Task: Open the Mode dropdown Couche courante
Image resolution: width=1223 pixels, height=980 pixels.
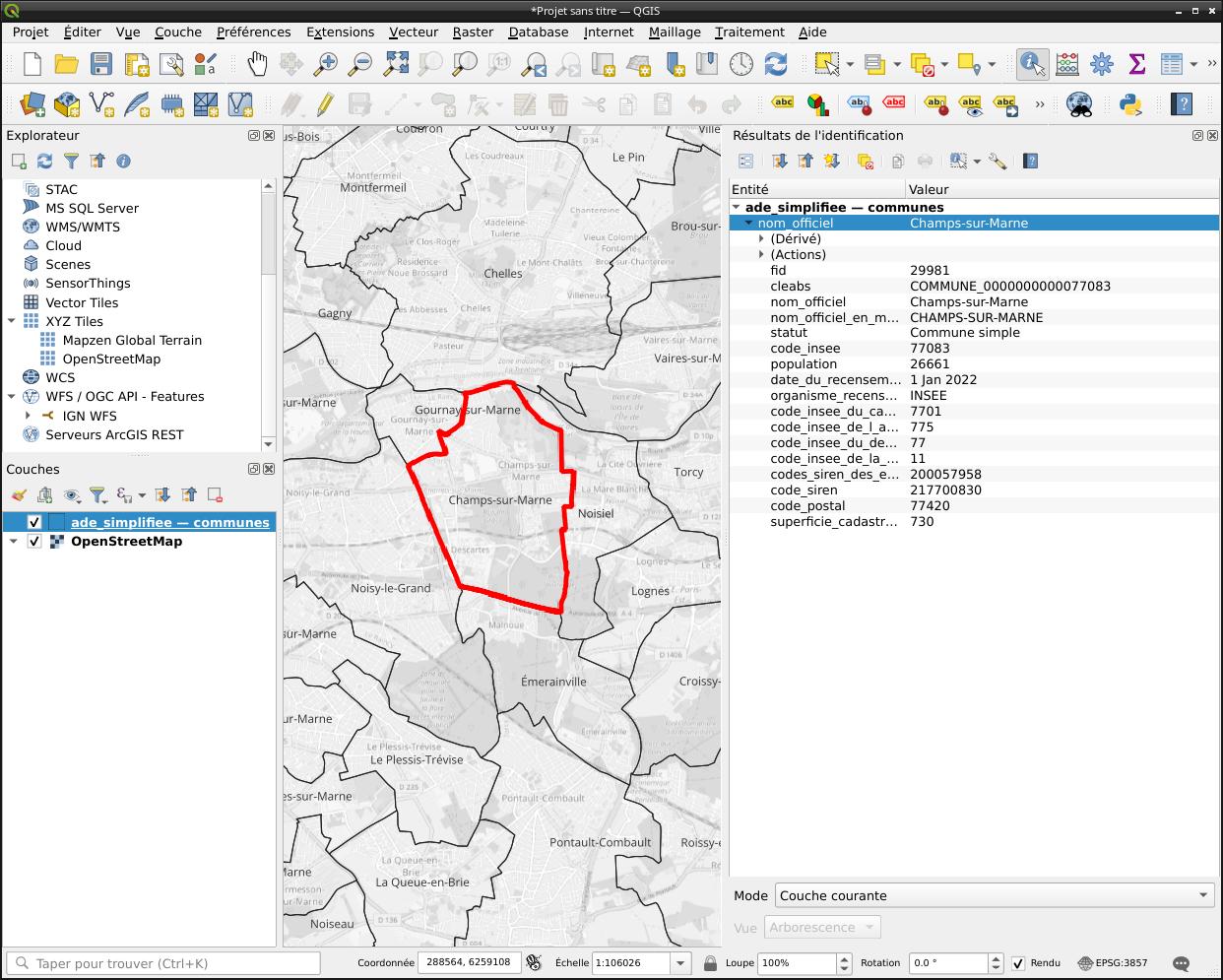Action: [x=995, y=895]
